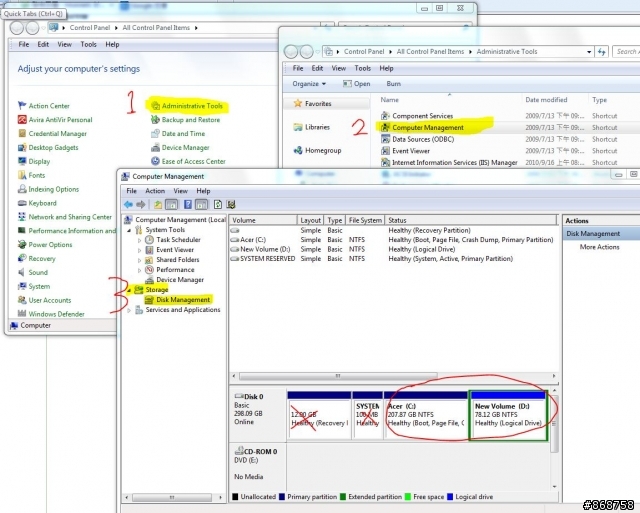Click Ease of Access Center icon
640x513 pixels.
[155, 161]
